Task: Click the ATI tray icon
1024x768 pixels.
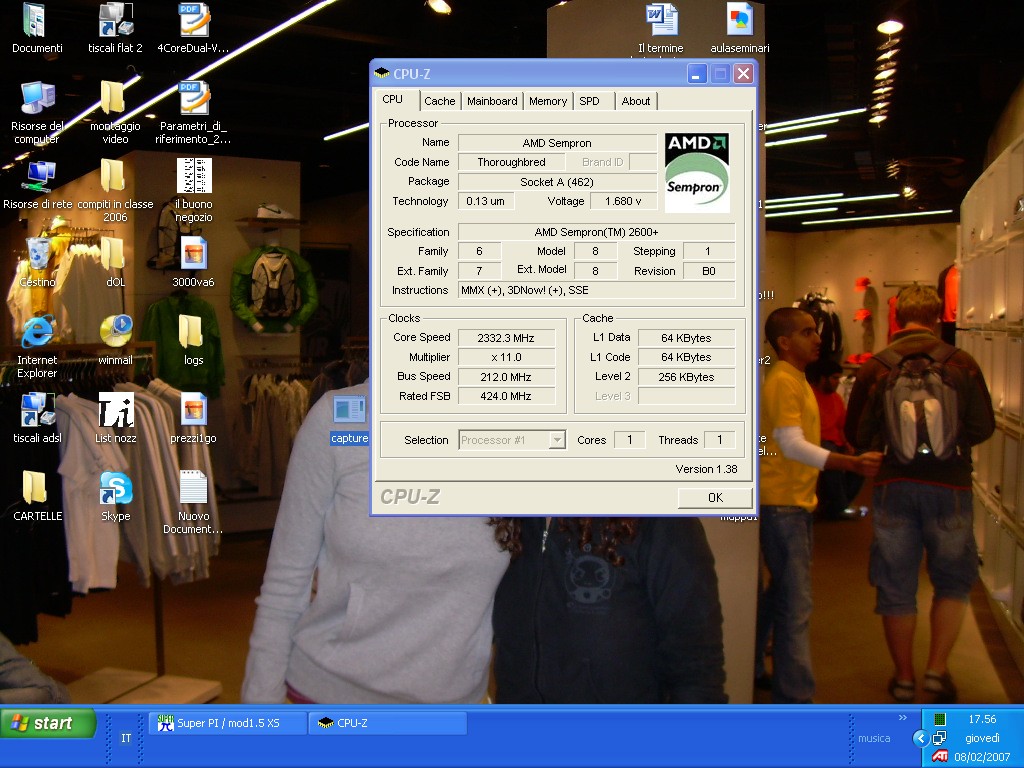Action: [x=940, y=756]
